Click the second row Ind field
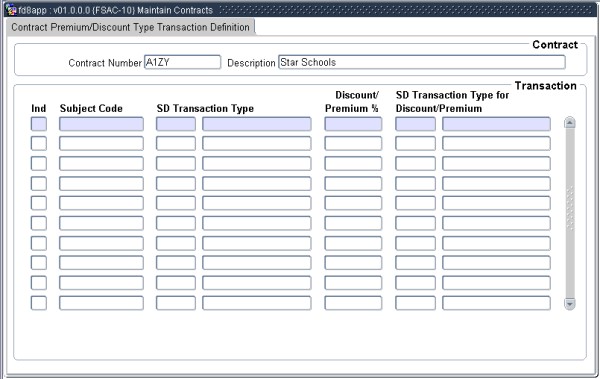The height and width of the screenshot is (379, 600). [39, 144]
